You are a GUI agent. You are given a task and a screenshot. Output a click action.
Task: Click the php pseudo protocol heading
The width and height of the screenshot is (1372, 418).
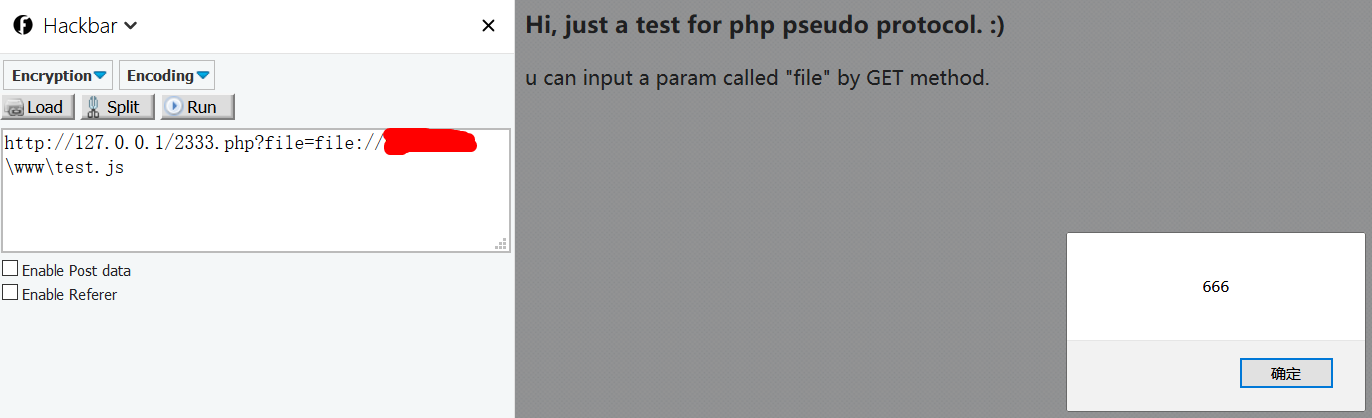(x=765, y=25)
